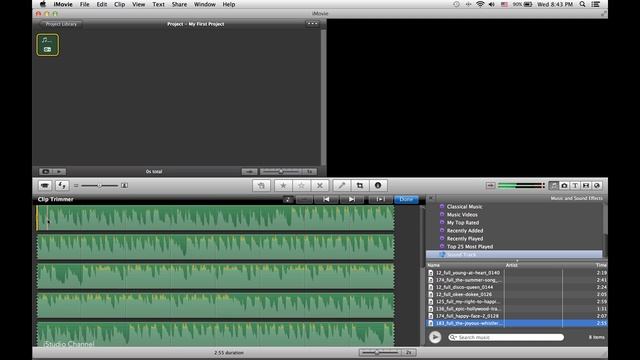Viewport: 640px width, 360px height.
Task: Open the Share menu
Action: (x=179, y=4)
